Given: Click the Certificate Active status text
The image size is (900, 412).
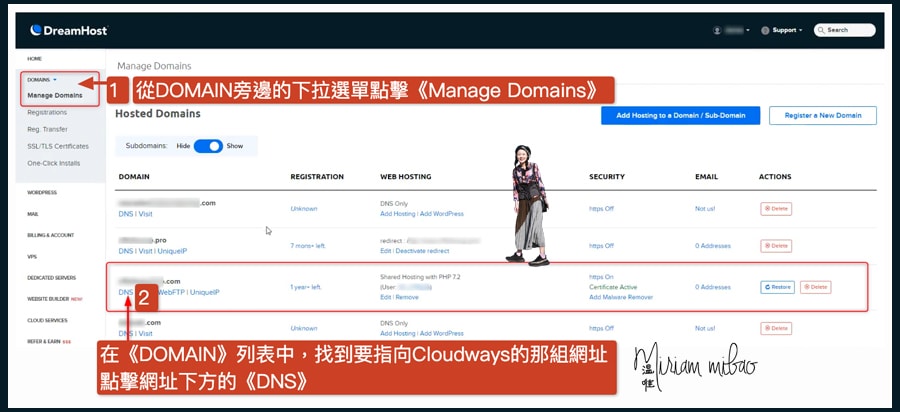Looking at the screenshot, I should (613, 287).
